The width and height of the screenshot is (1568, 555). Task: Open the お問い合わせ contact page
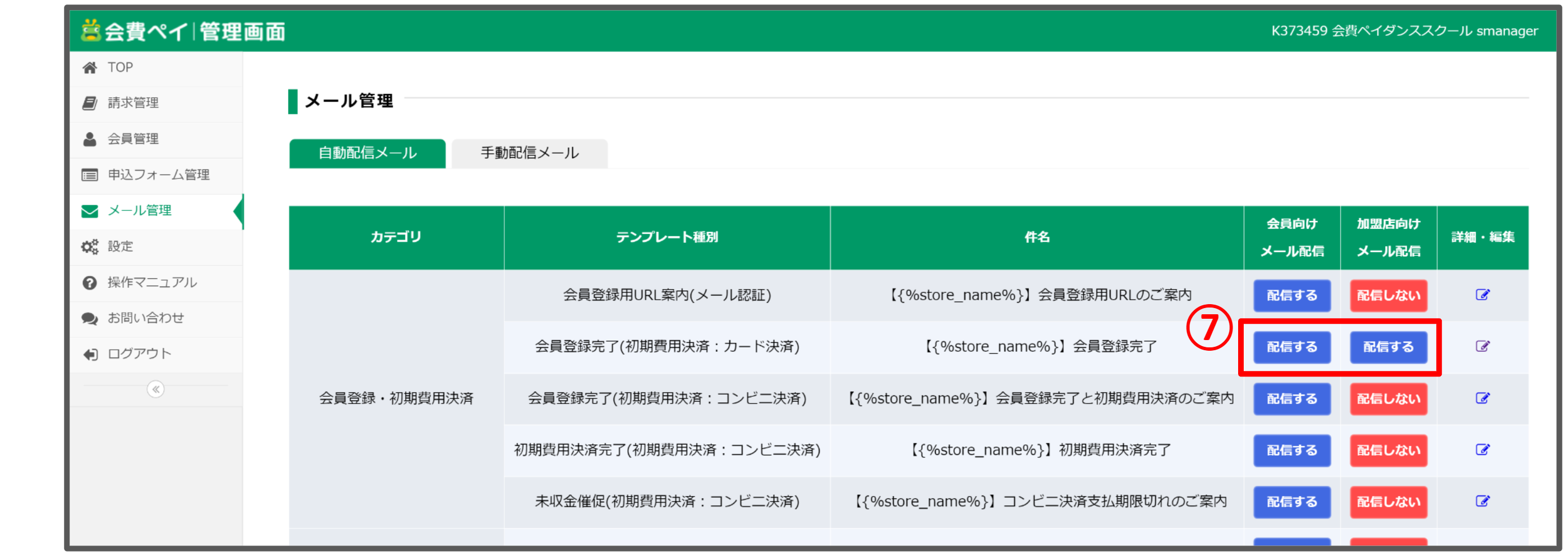pos(89,318)
